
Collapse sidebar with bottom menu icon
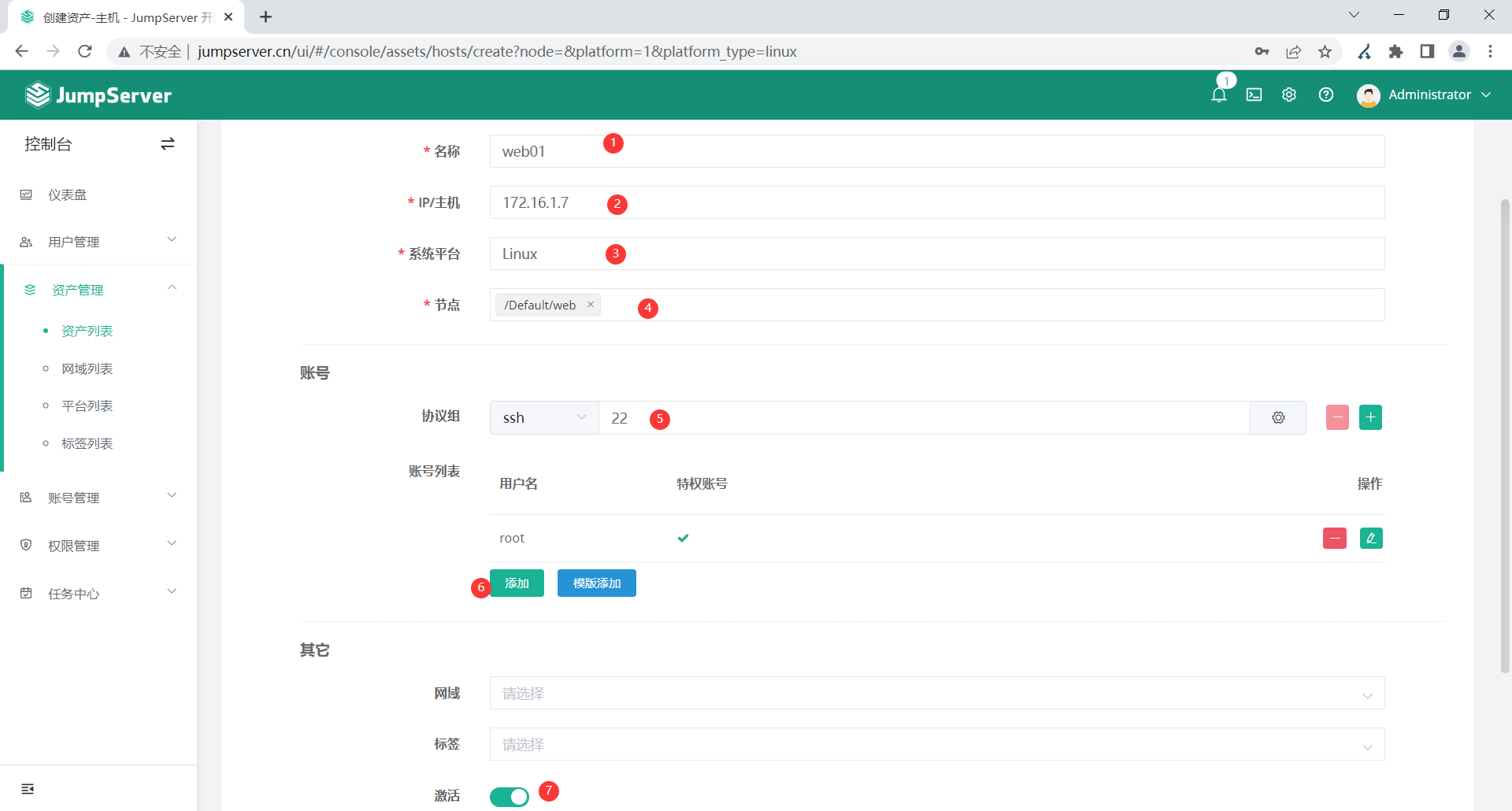(28, 789)
